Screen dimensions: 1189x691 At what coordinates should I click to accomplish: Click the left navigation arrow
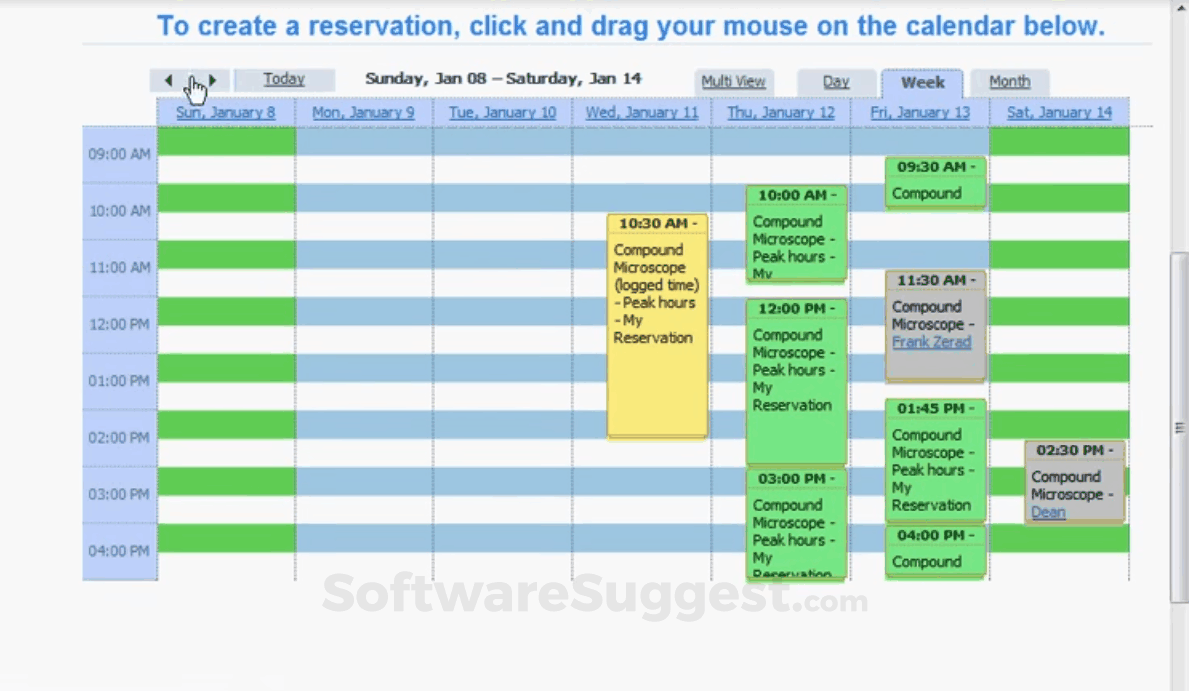point(168,80)
